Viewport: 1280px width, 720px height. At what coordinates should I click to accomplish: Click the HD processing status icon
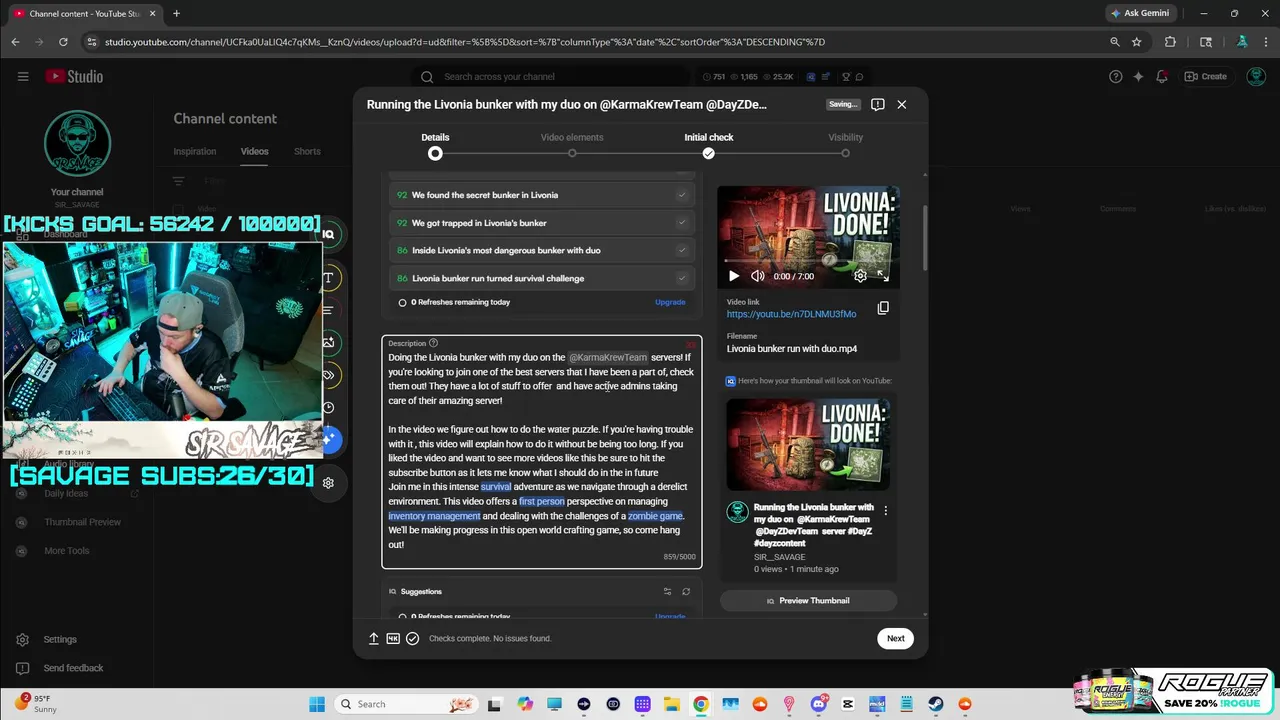[393, 638]
